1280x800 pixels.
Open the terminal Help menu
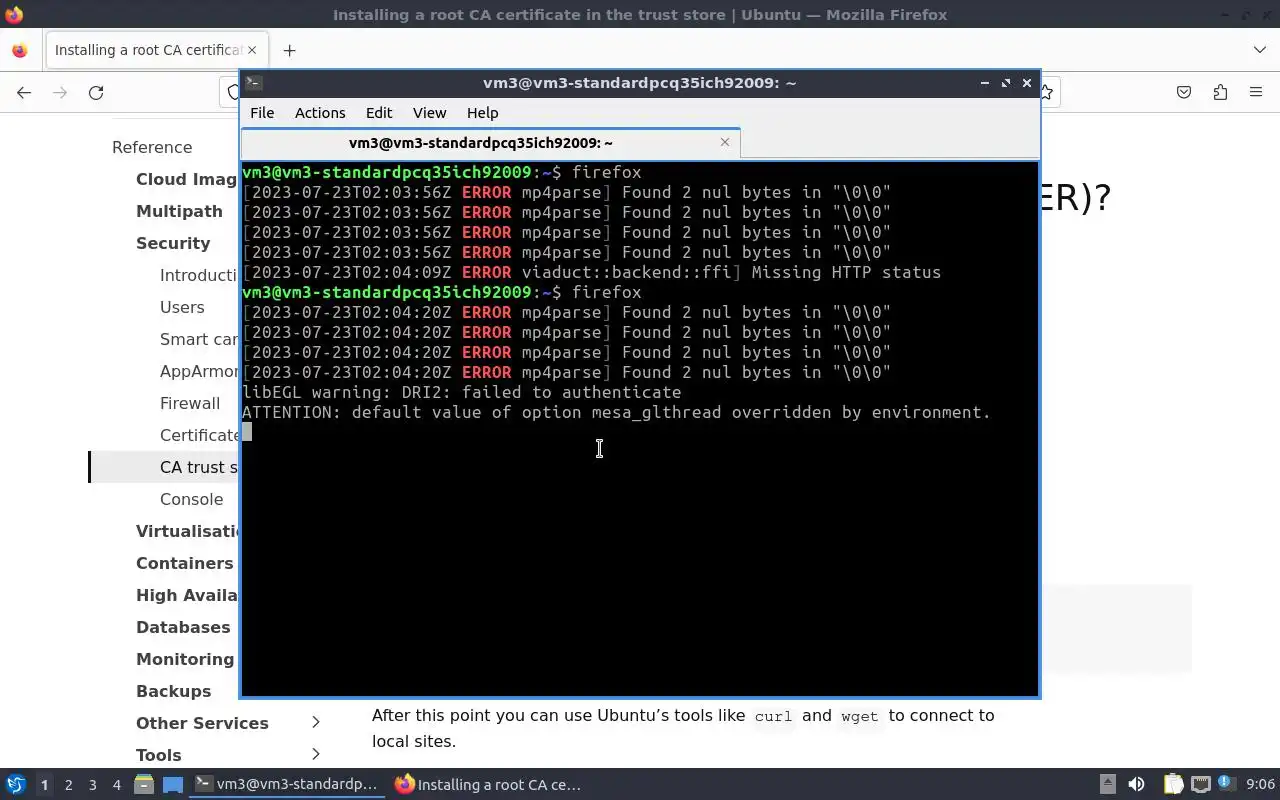click(482, 113)
